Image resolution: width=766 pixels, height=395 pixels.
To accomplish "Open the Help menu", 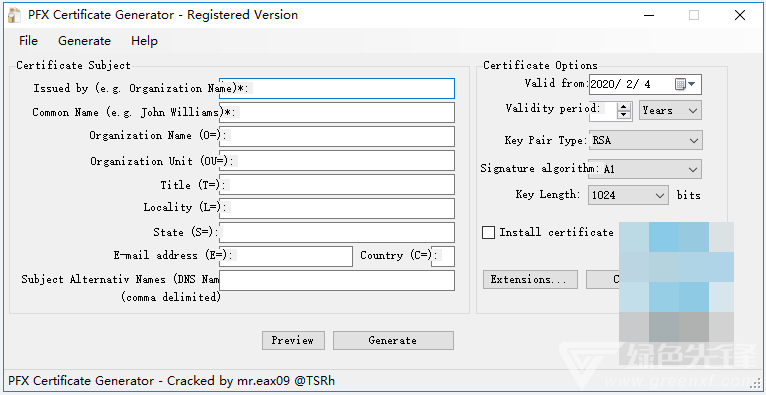I will [x=144, y=41].
